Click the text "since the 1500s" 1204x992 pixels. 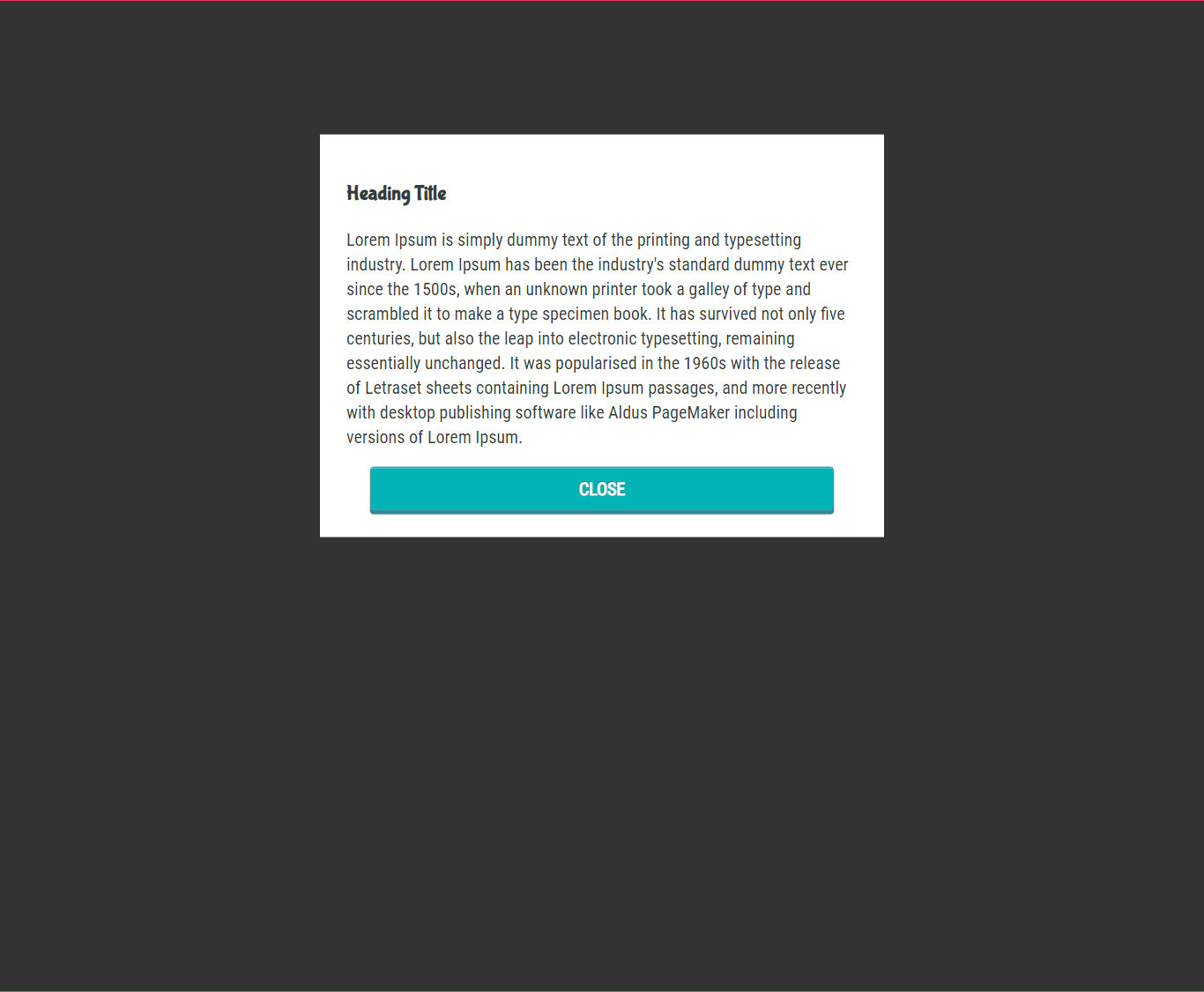tap(402, 290)
